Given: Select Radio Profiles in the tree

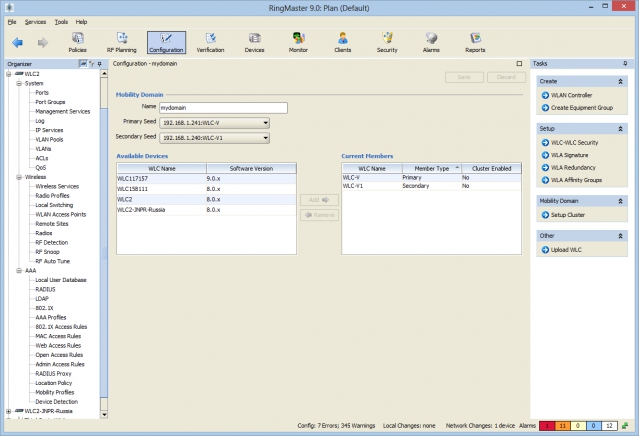Looking at the screenshot, I should 52,196.
